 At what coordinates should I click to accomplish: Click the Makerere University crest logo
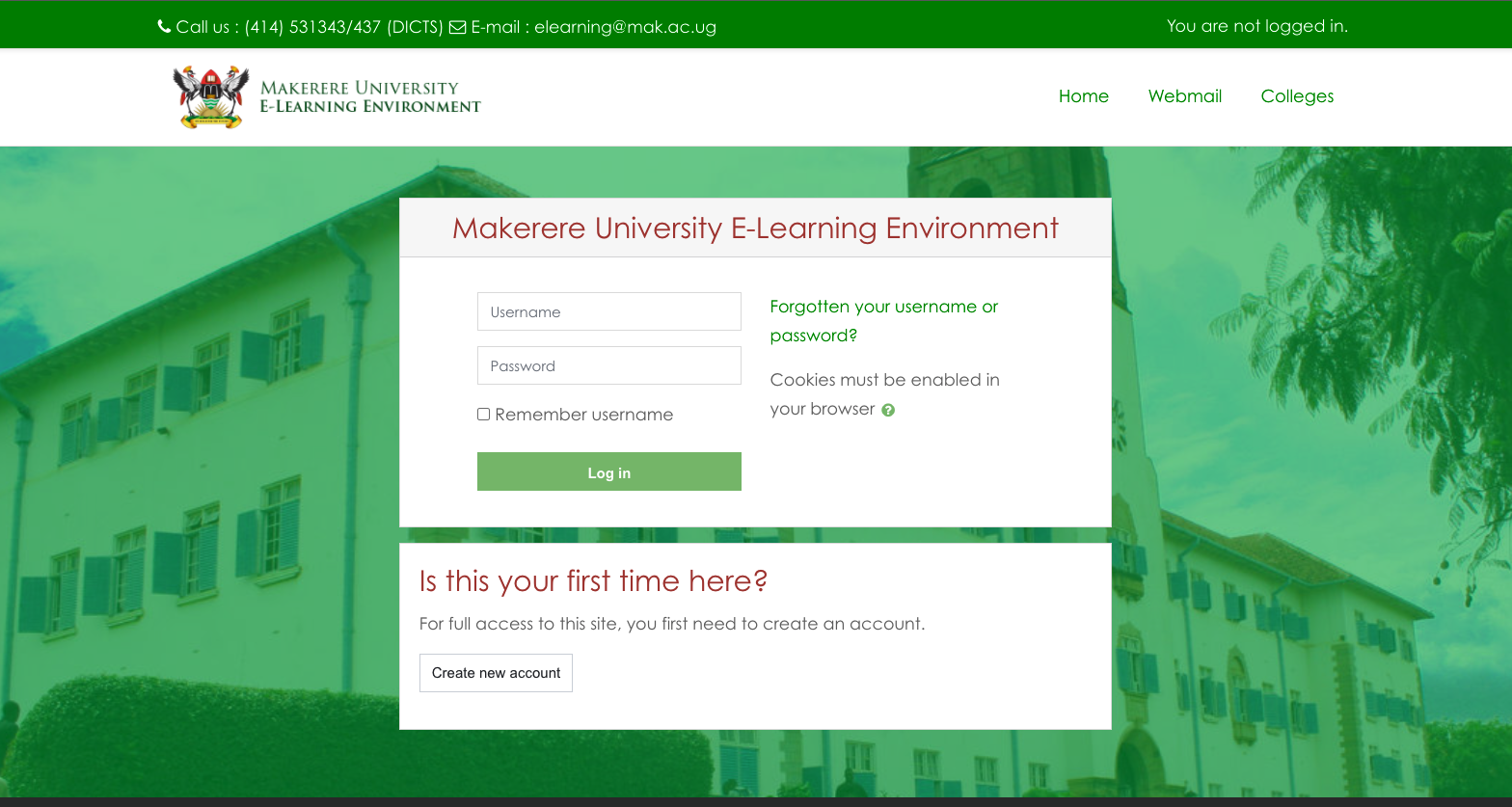[x=211, y=96]
